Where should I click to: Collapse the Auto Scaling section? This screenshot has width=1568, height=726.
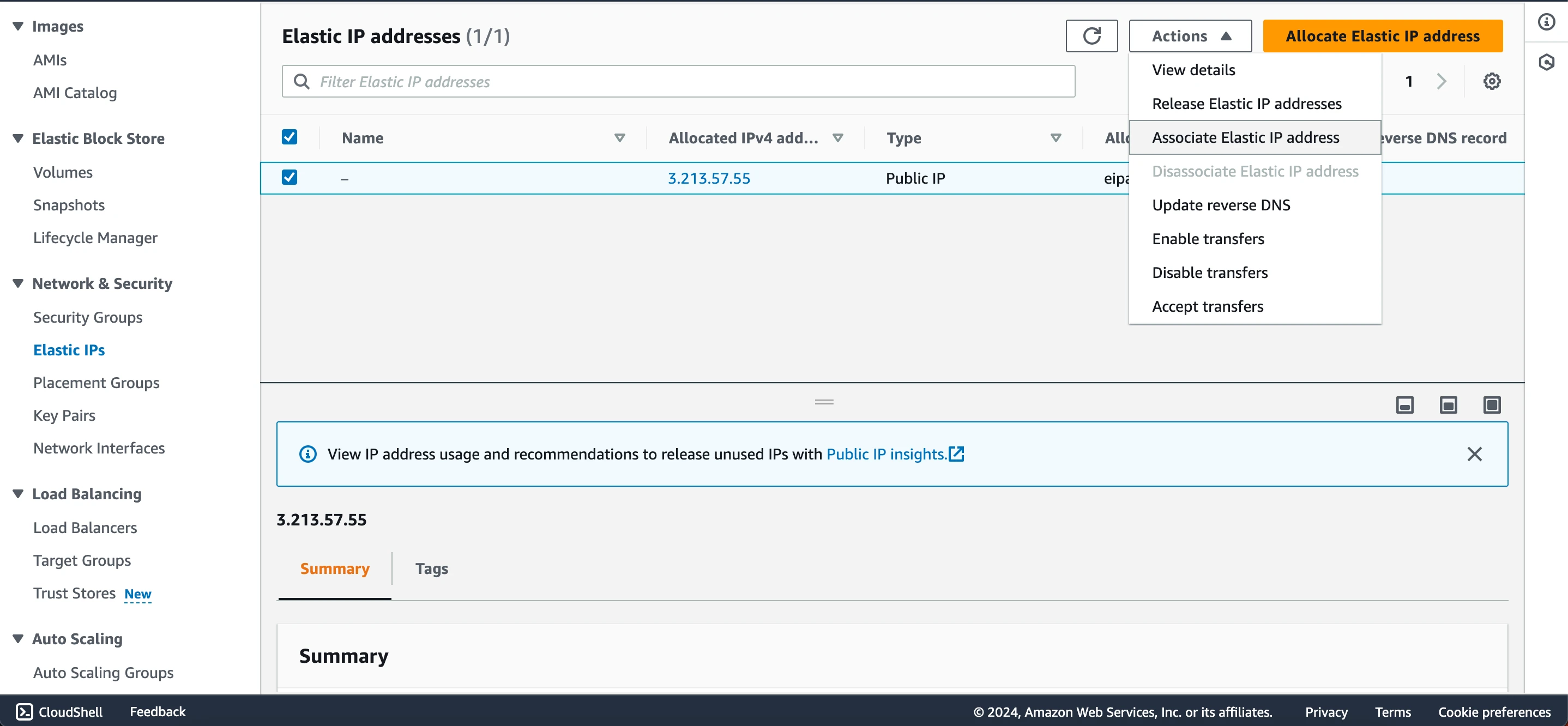point(18,638)
